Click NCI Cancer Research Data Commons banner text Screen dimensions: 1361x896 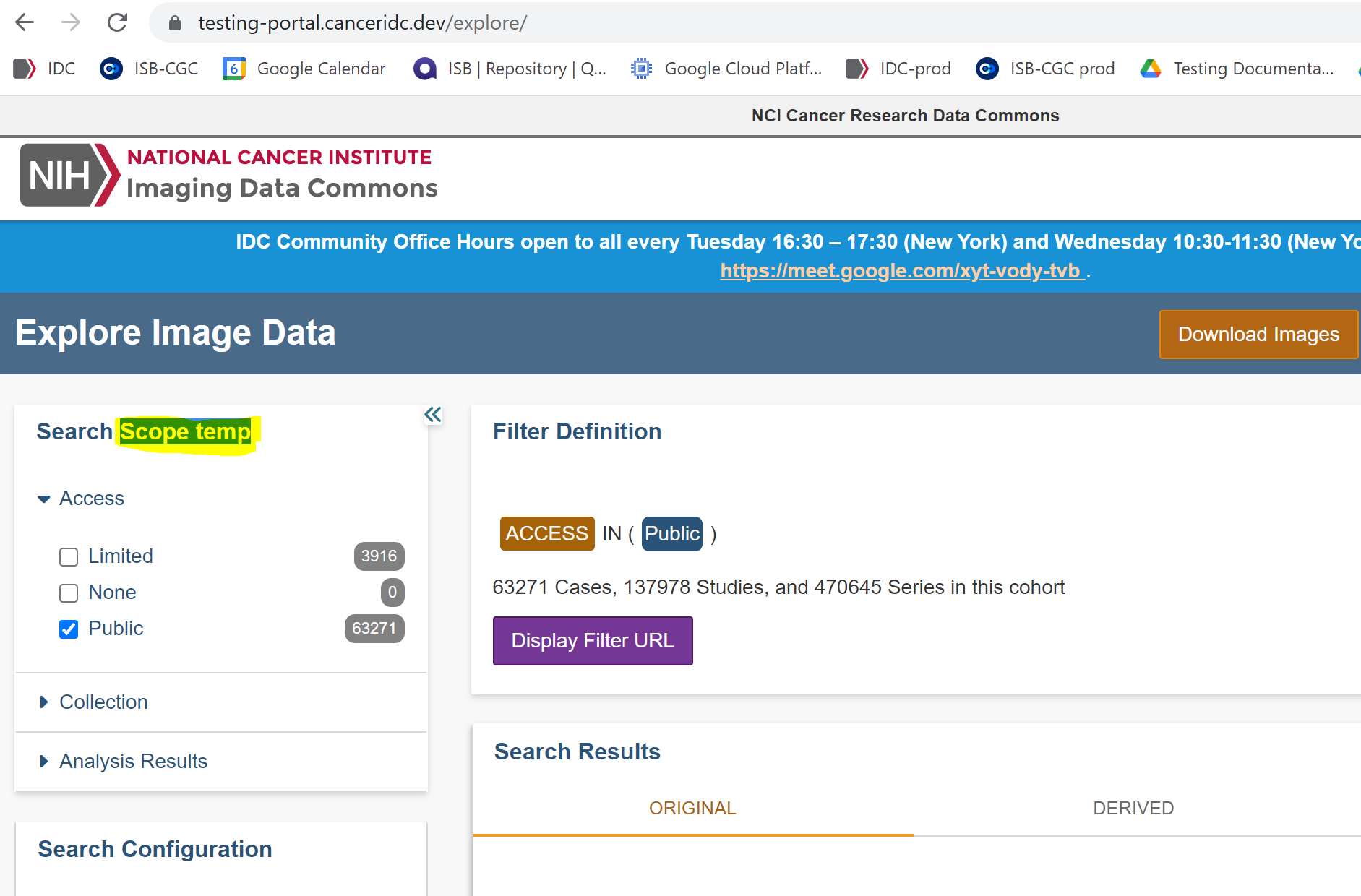click(x=905, y=116)
